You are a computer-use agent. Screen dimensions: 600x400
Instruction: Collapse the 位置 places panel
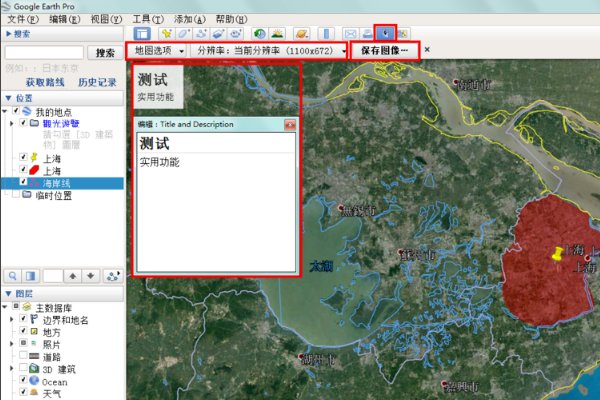[9, 98]
